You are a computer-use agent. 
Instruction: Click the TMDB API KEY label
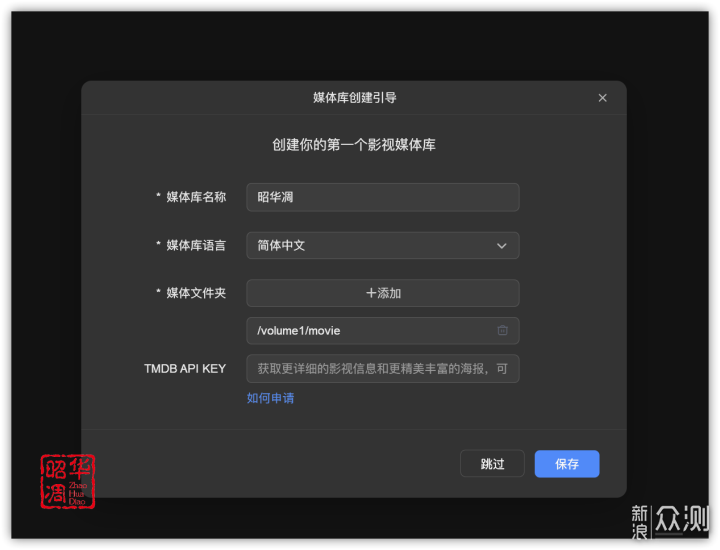coord(185,369)
